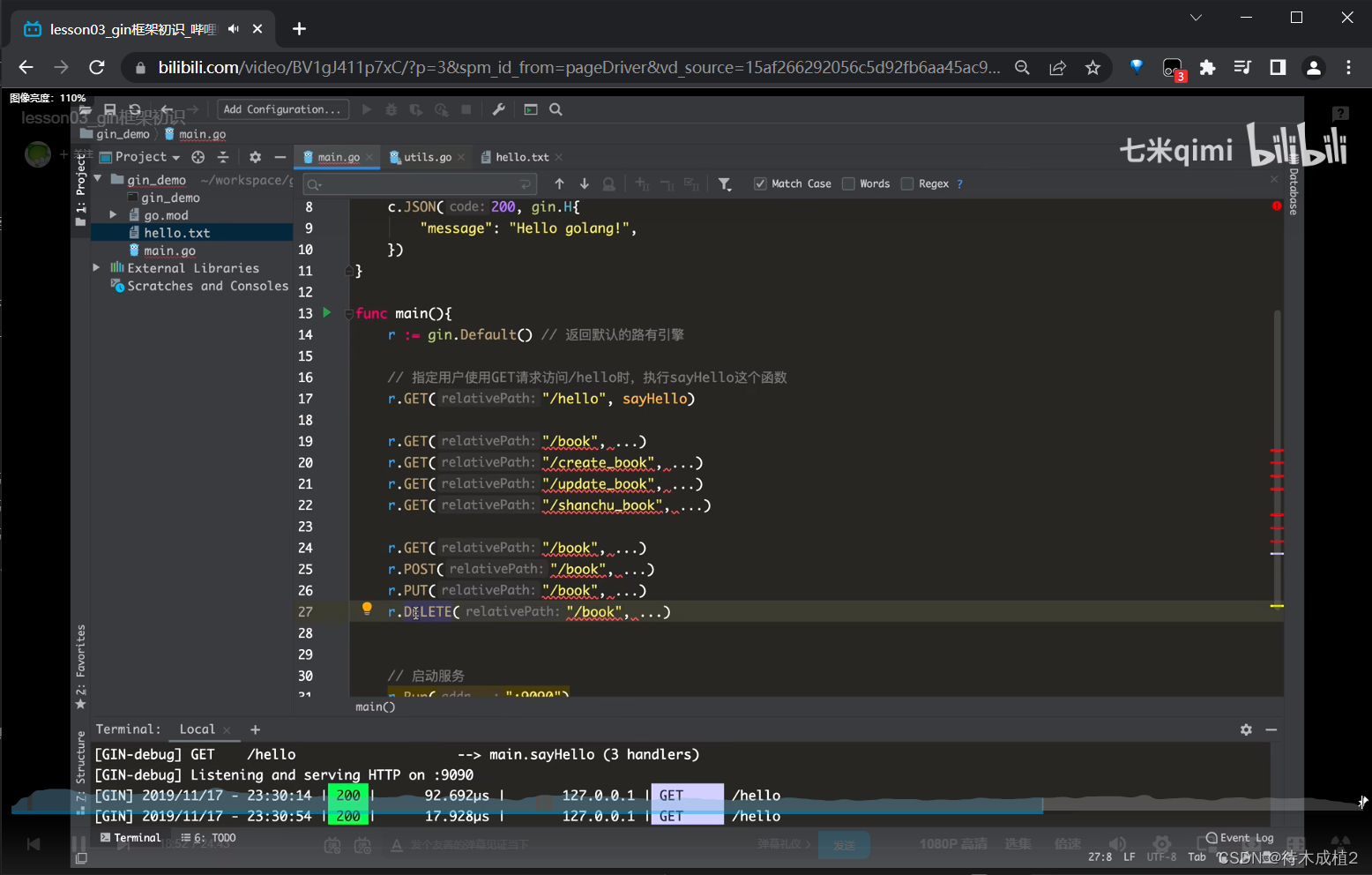This screenshot has width=1372, height=875.
Task: Click the filter search results icon
Action: 724,183
